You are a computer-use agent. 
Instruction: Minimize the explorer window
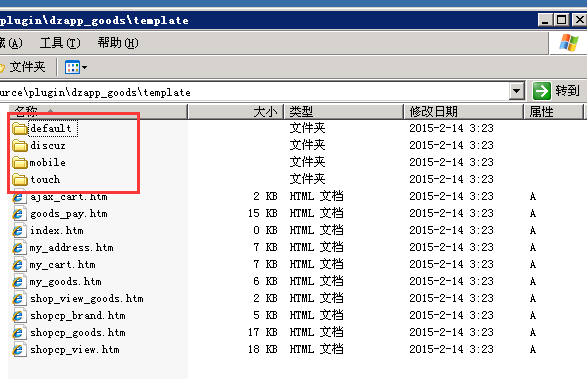point(545,20)
